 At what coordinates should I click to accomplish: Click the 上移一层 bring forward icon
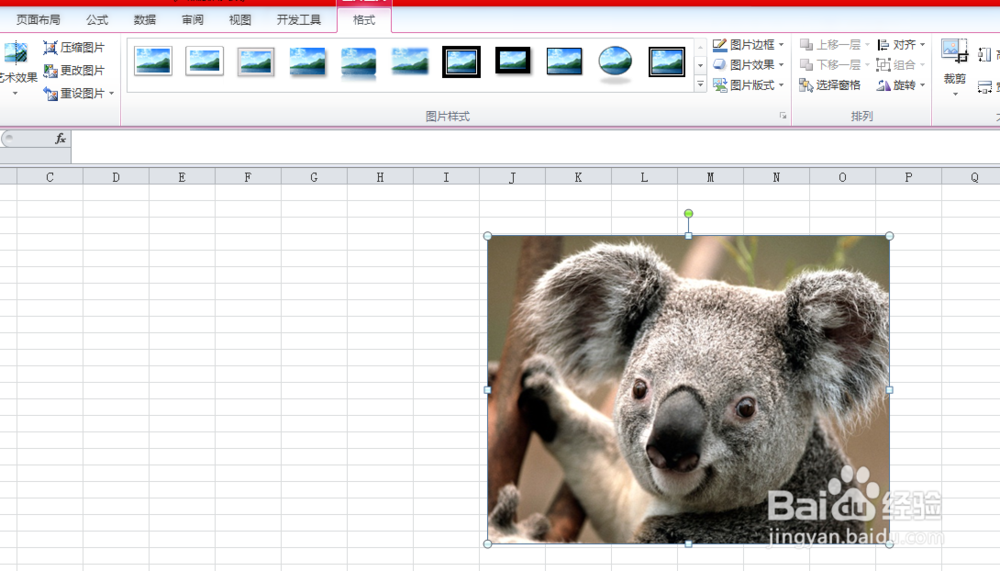tap(807, 45)
